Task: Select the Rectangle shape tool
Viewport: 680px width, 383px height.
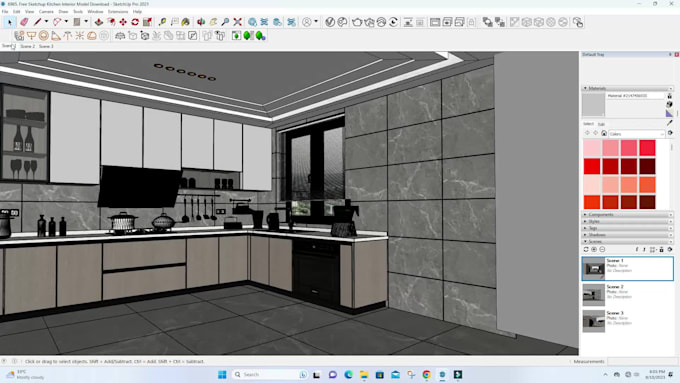Action: [x=77, y=22]
